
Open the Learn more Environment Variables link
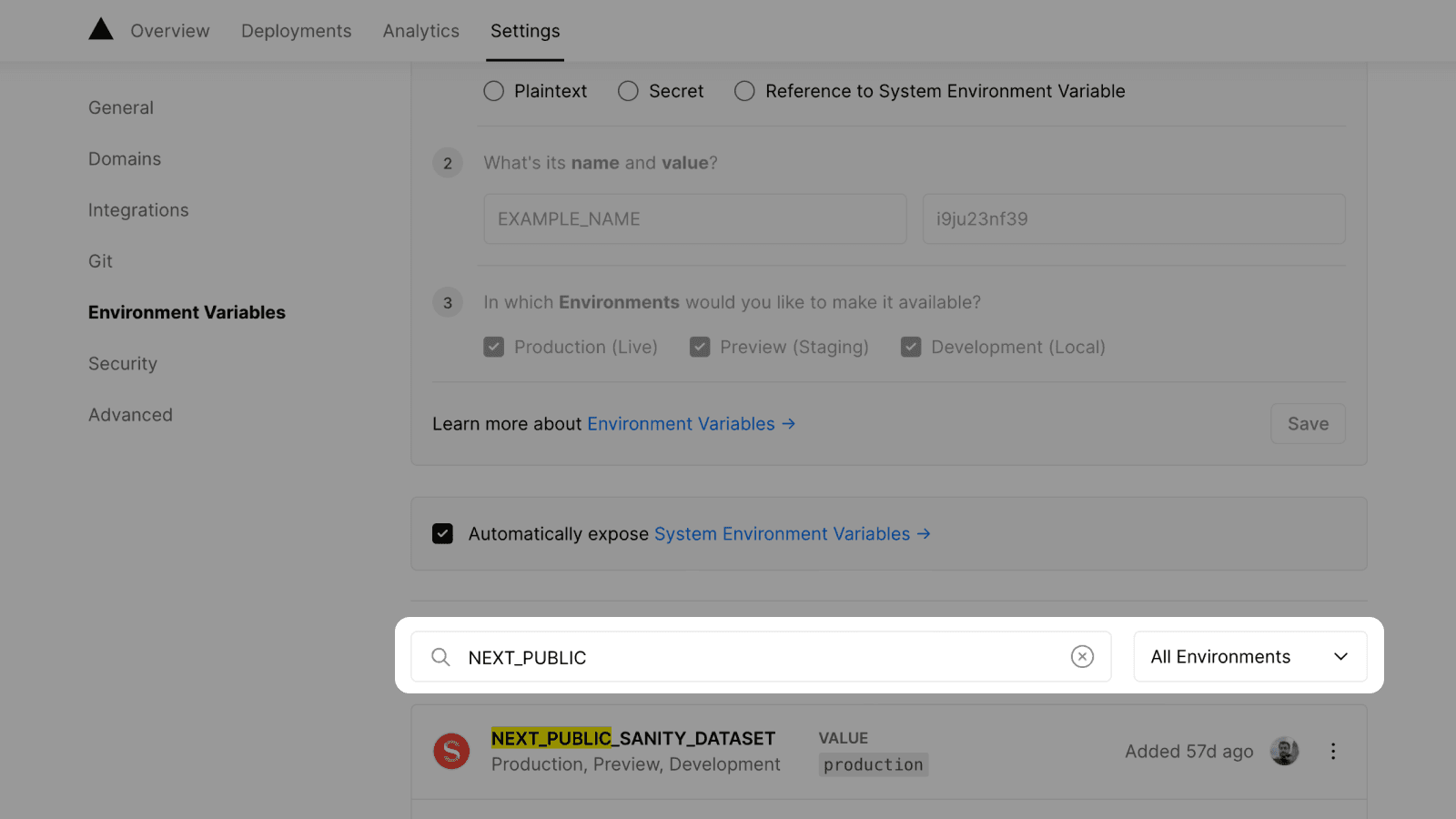pos(691,424)
